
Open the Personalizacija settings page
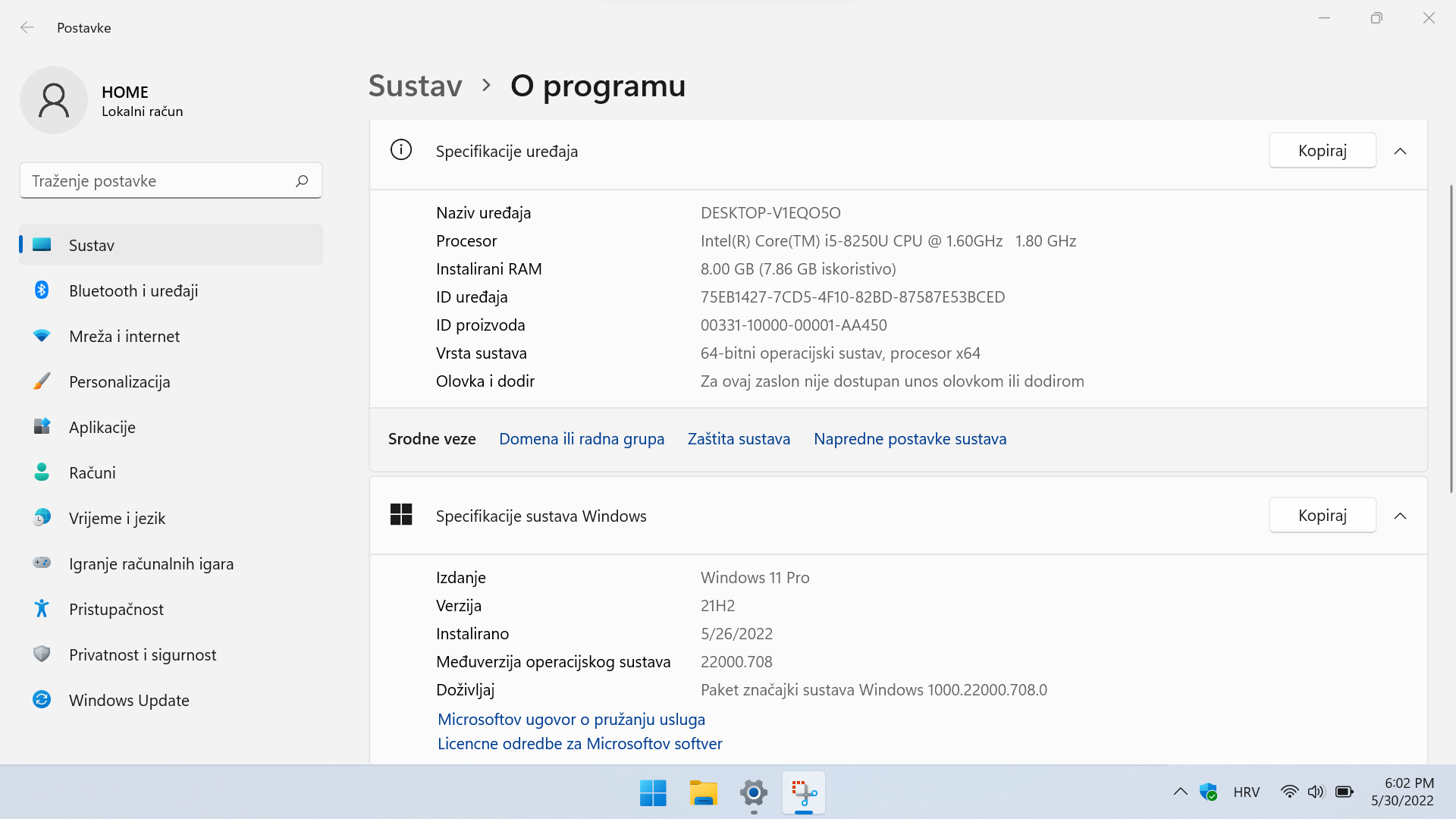coord(171,381)
